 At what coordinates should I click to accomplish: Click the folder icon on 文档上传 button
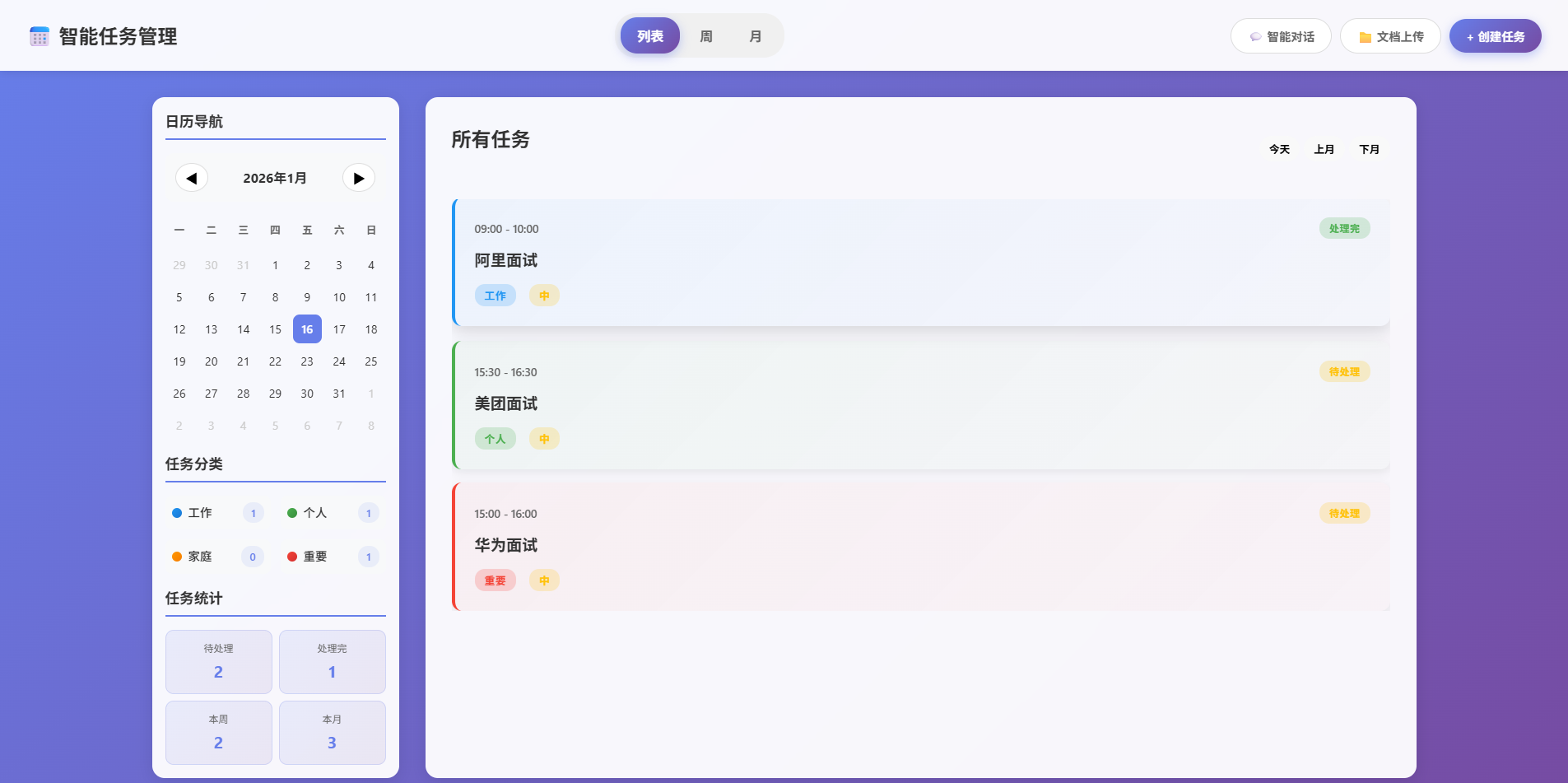[1363, 35]
